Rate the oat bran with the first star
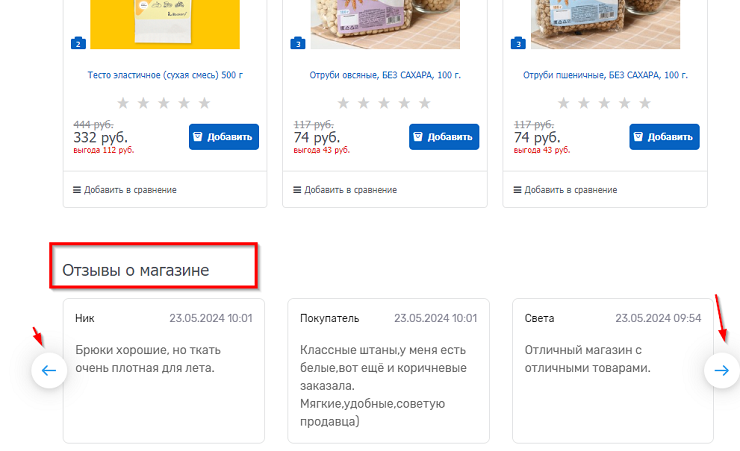This screenshot has height=451, width=740. click(x=344, y=103)
